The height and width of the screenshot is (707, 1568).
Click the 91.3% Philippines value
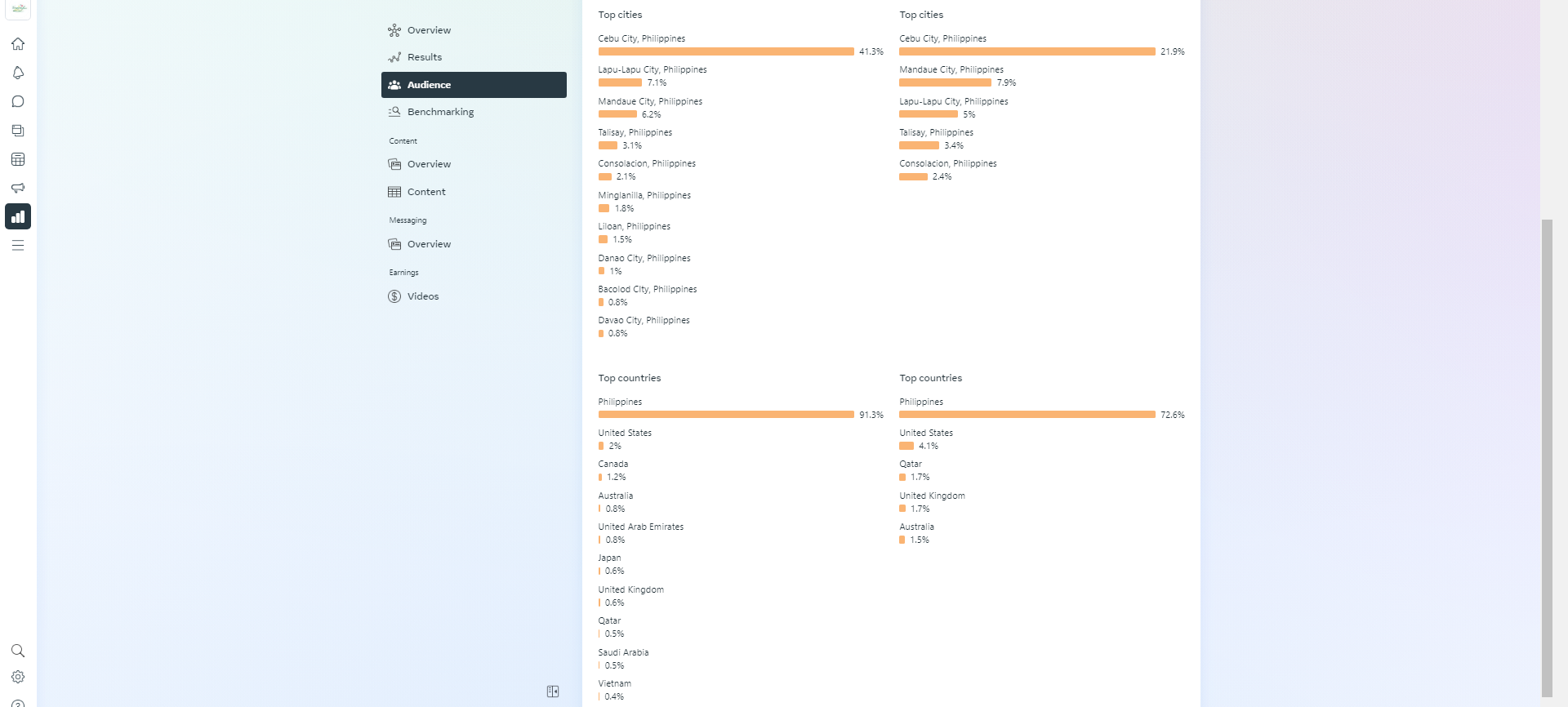(871, 415)
